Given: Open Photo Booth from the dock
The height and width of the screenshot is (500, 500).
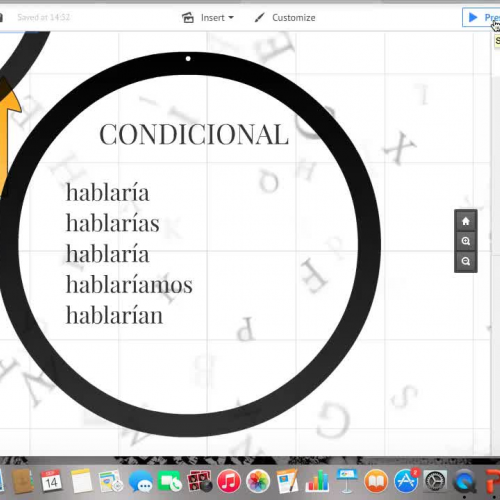Looking at the screenshot, I should (199, 481).
